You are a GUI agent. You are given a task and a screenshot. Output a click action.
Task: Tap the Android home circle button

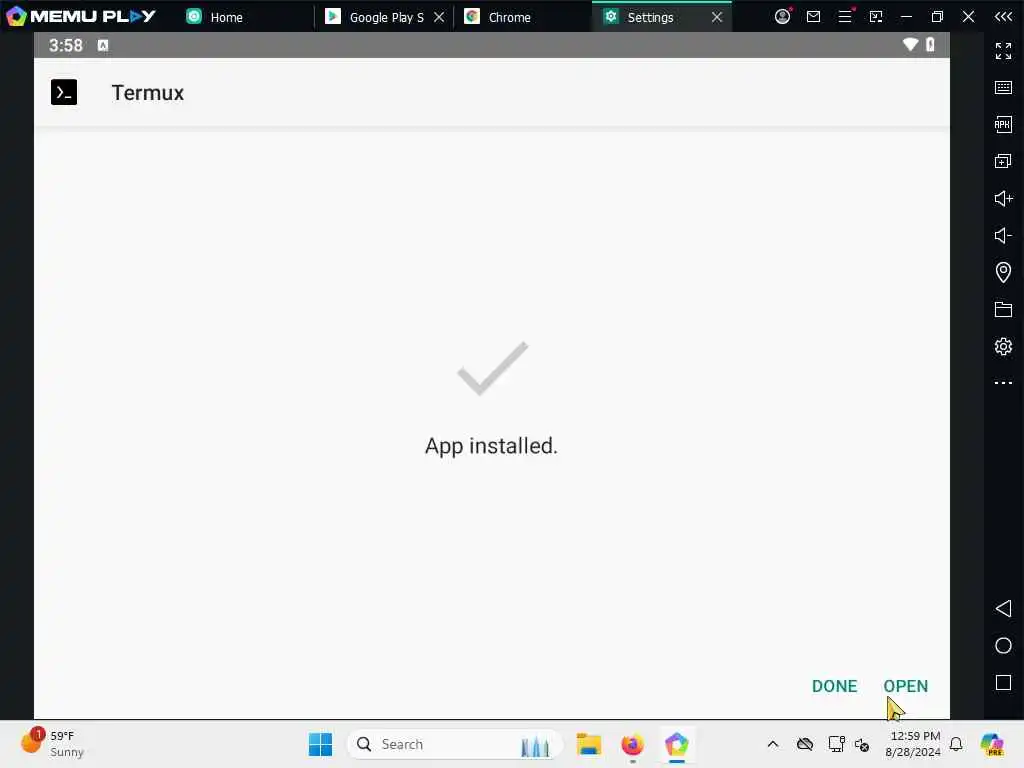pyautogui.click(x=1003, y=646)
